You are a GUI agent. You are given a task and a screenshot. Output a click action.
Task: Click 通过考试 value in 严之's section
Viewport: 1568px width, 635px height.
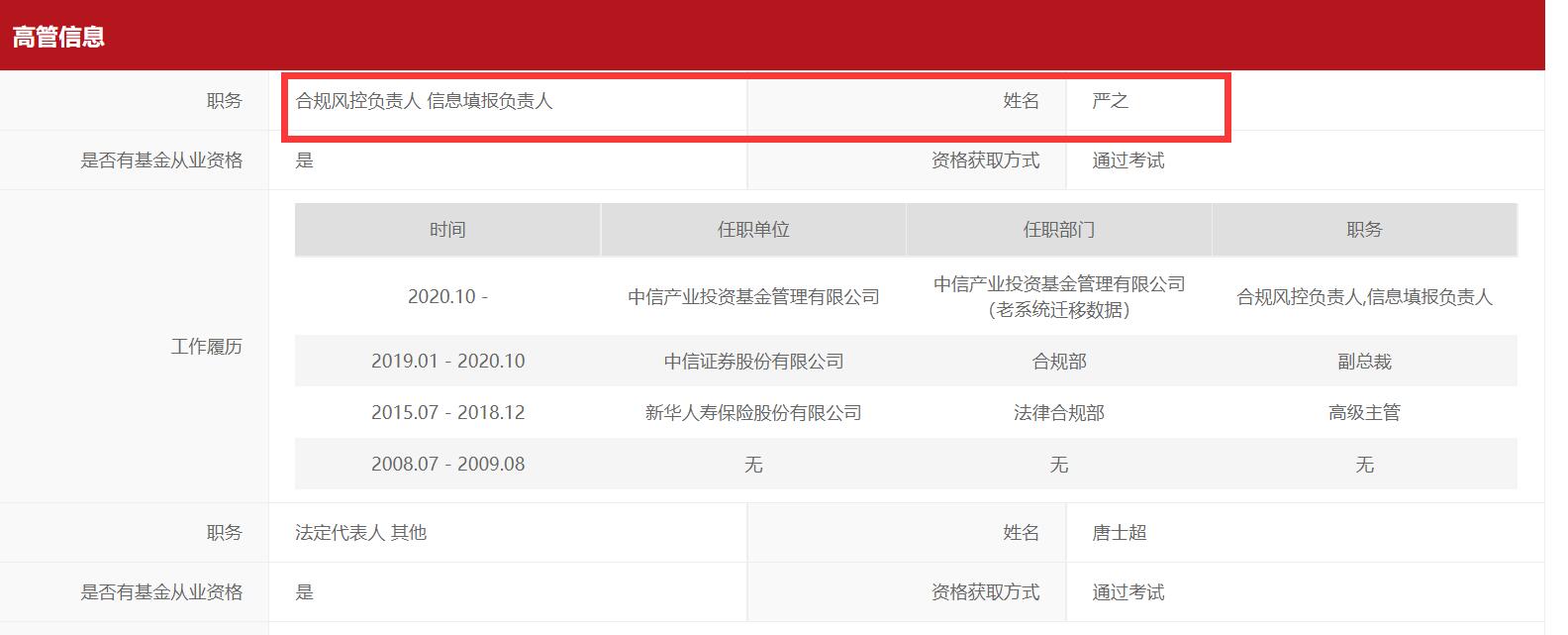[1128, 160]
